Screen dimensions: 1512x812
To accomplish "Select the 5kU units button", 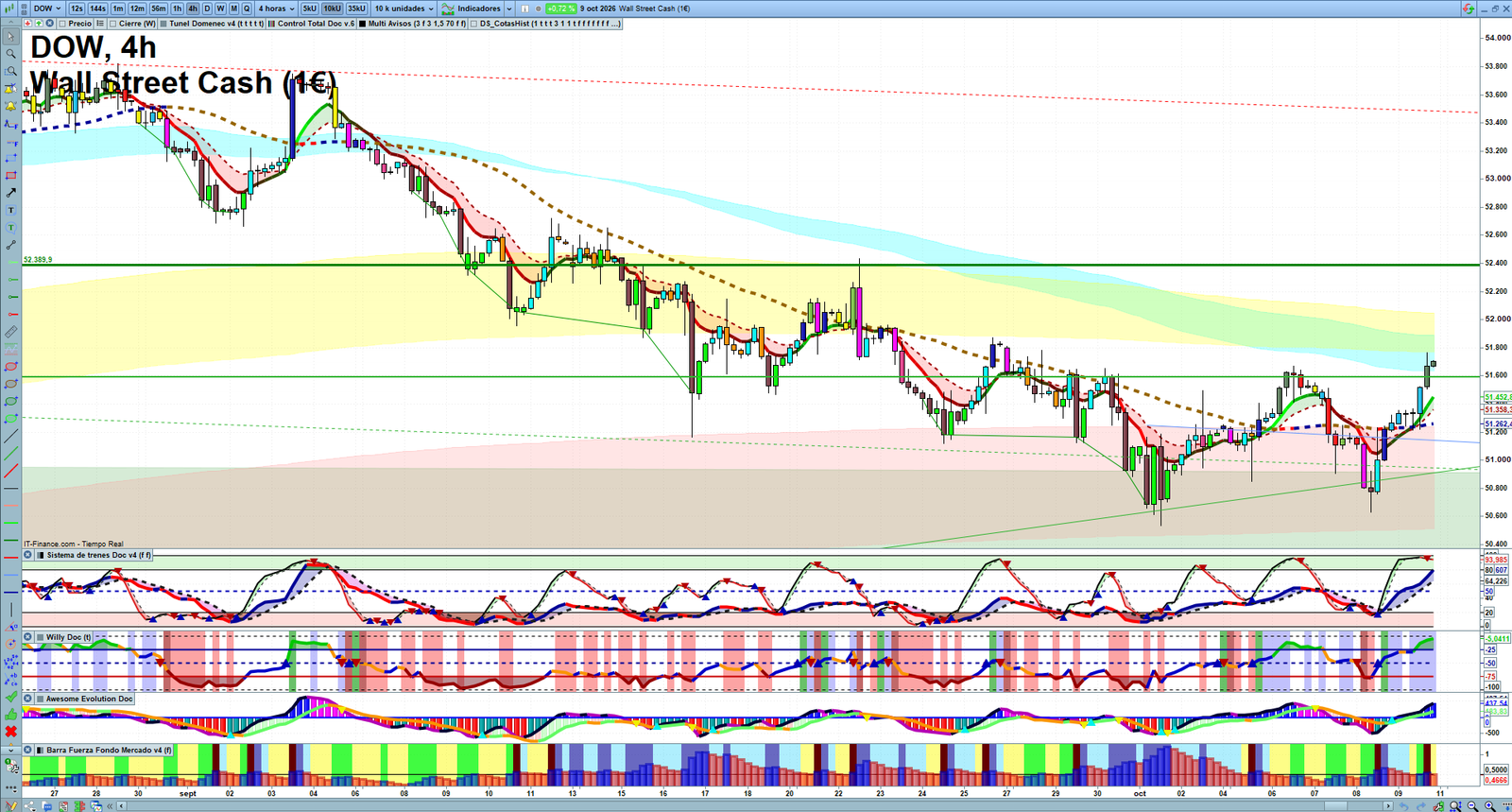I will pyautogui.click(x=310, y=9).
